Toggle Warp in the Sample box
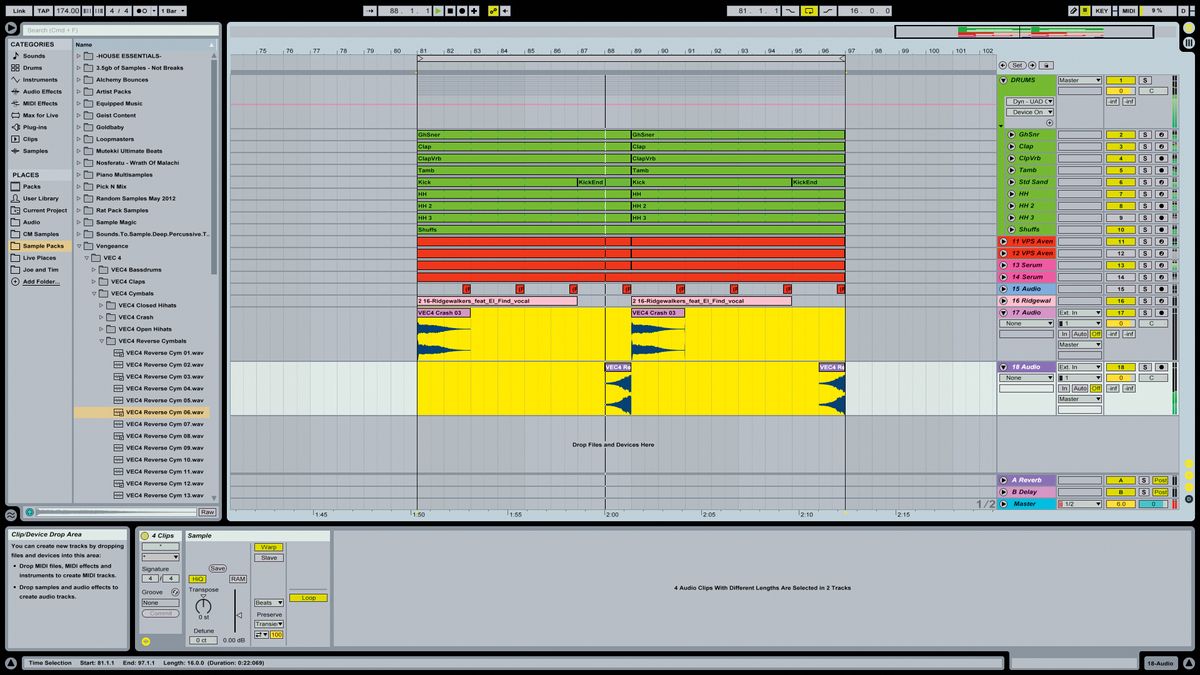1200x675 pixels. tap(268, 547)
